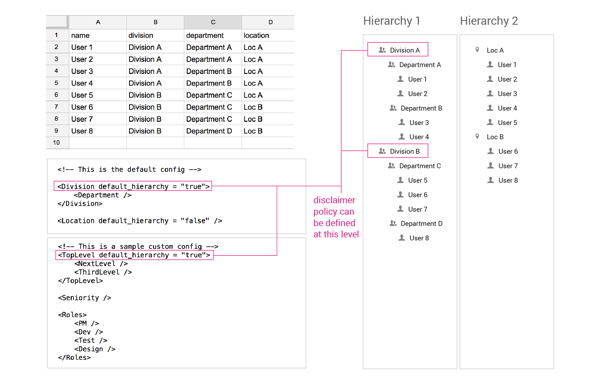Click the person icon beside User 5 in Hierarchy 2
Image resolution: width=600 pixels, height=384 pixels.
490,122
